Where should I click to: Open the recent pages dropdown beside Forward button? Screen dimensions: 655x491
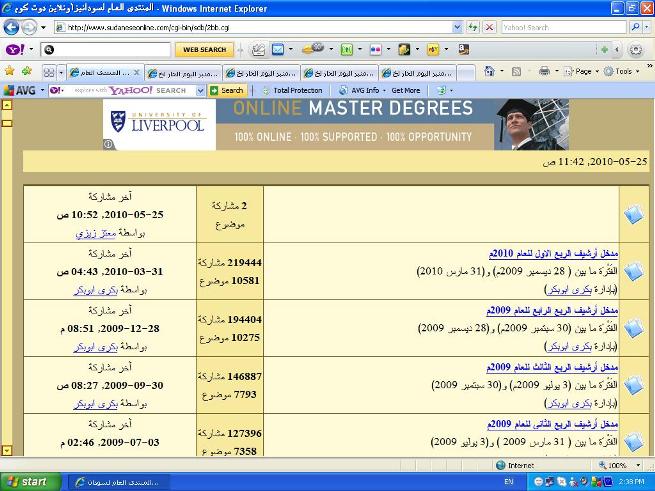point(43,28)
